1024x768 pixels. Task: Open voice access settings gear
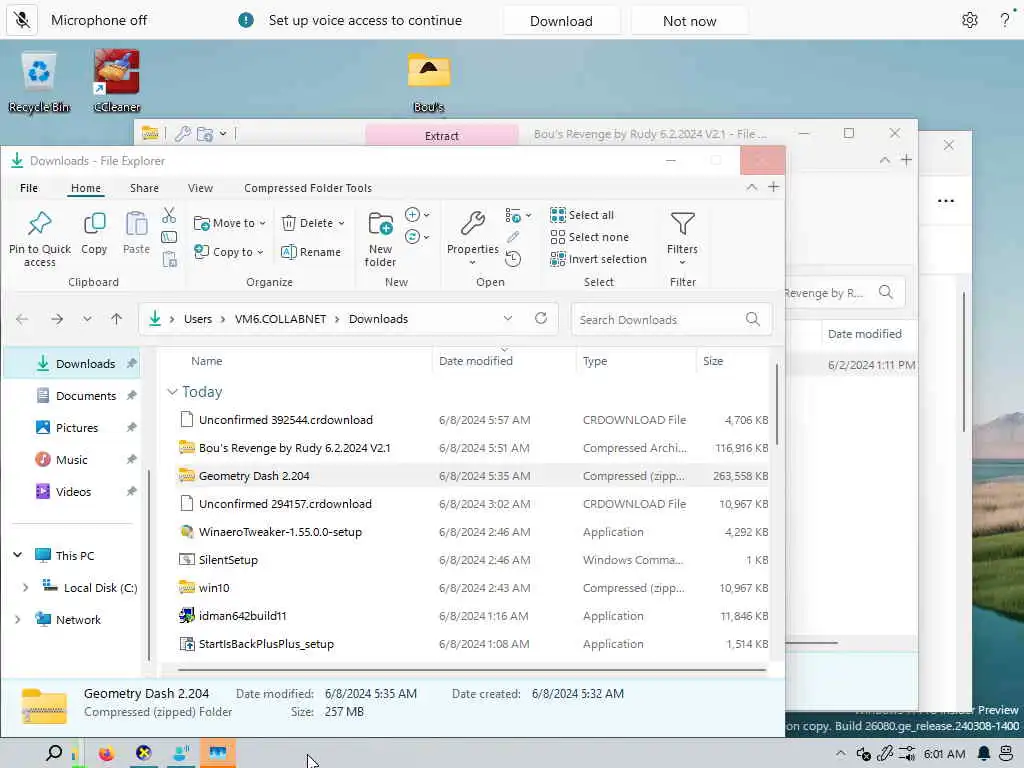(x=970, y=20)
